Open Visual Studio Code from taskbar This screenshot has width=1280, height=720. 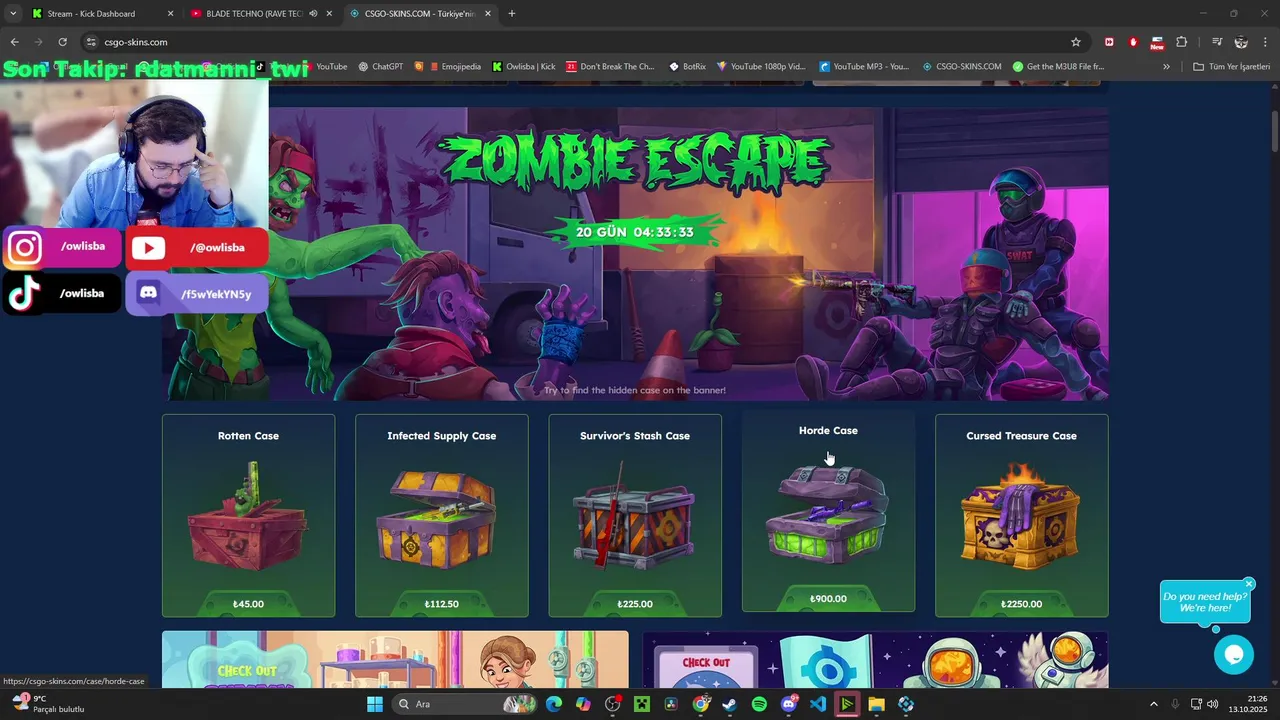pos(817,704)
